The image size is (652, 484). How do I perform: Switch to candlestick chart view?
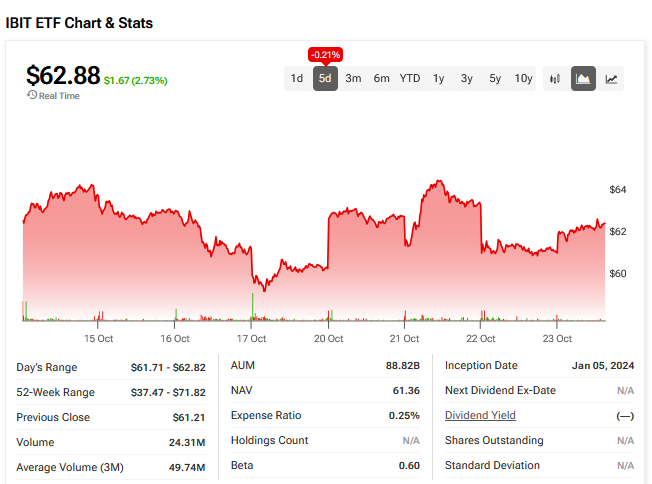point(555,79)
